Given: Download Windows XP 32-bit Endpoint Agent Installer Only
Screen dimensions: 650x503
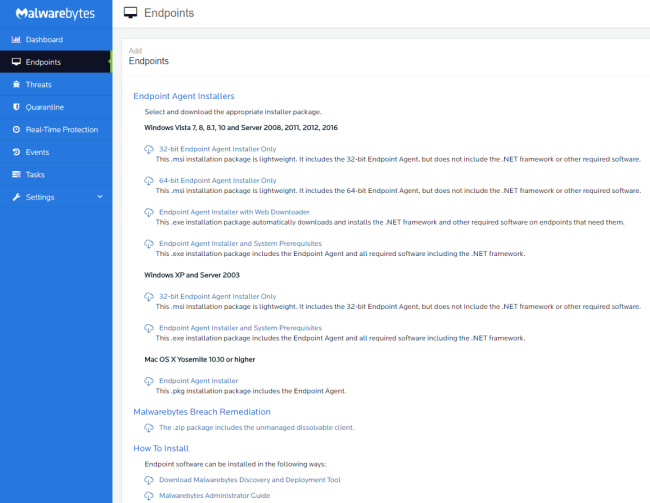Looking at the screenshot, I should 218,296.
